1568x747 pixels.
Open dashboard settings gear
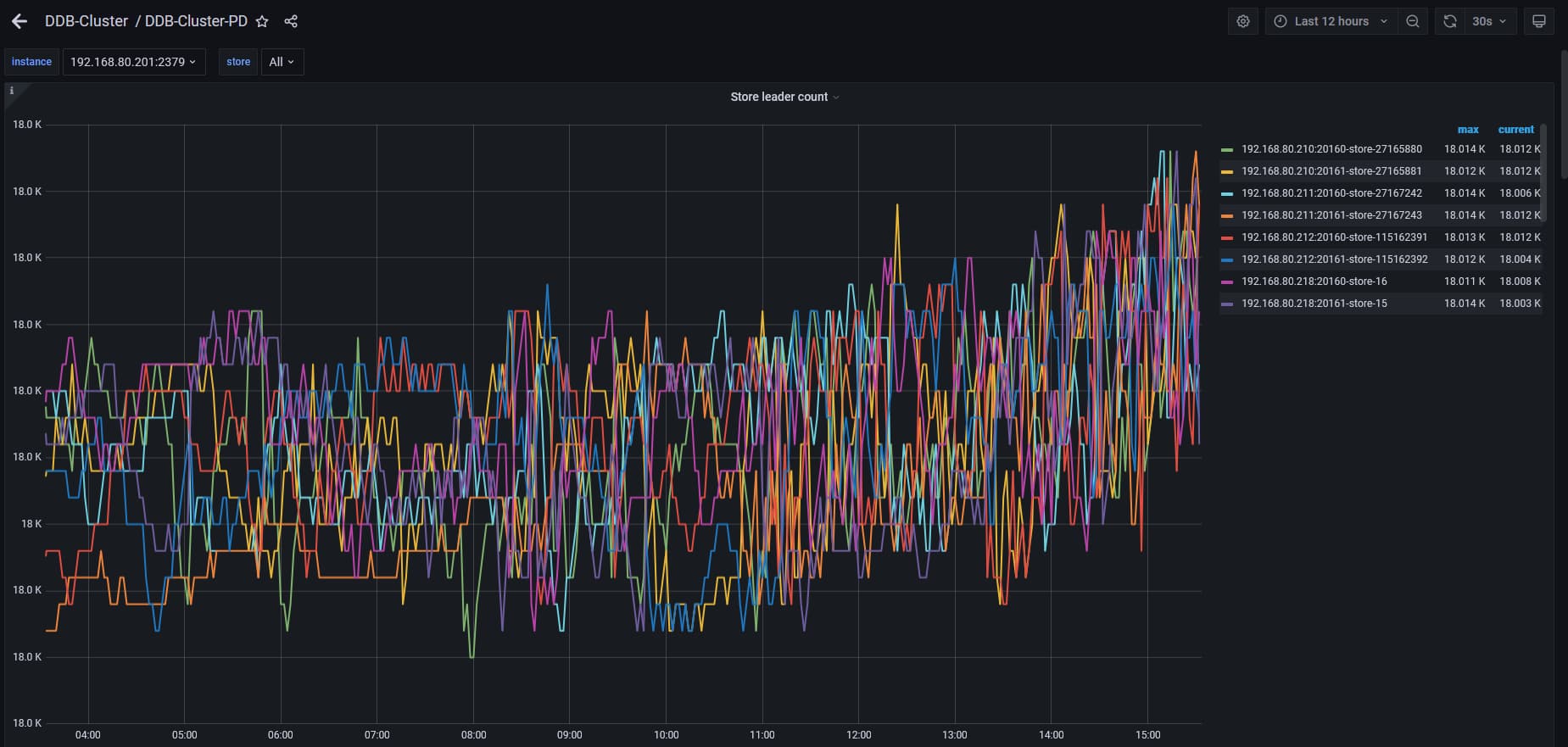1243,21
